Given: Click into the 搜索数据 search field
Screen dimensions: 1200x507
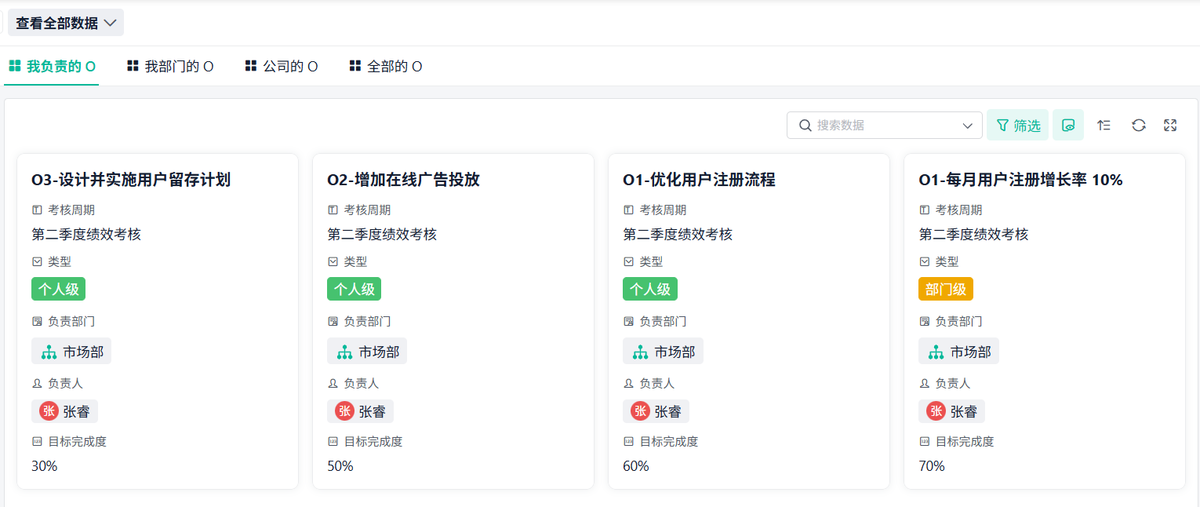Looking at the screenshot, I should [880, 126].
